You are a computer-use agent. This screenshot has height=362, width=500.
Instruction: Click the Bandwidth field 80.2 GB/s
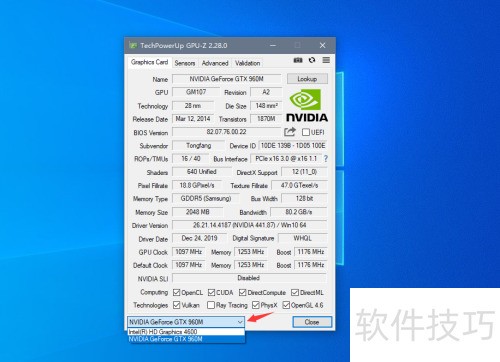click(299, 212)
